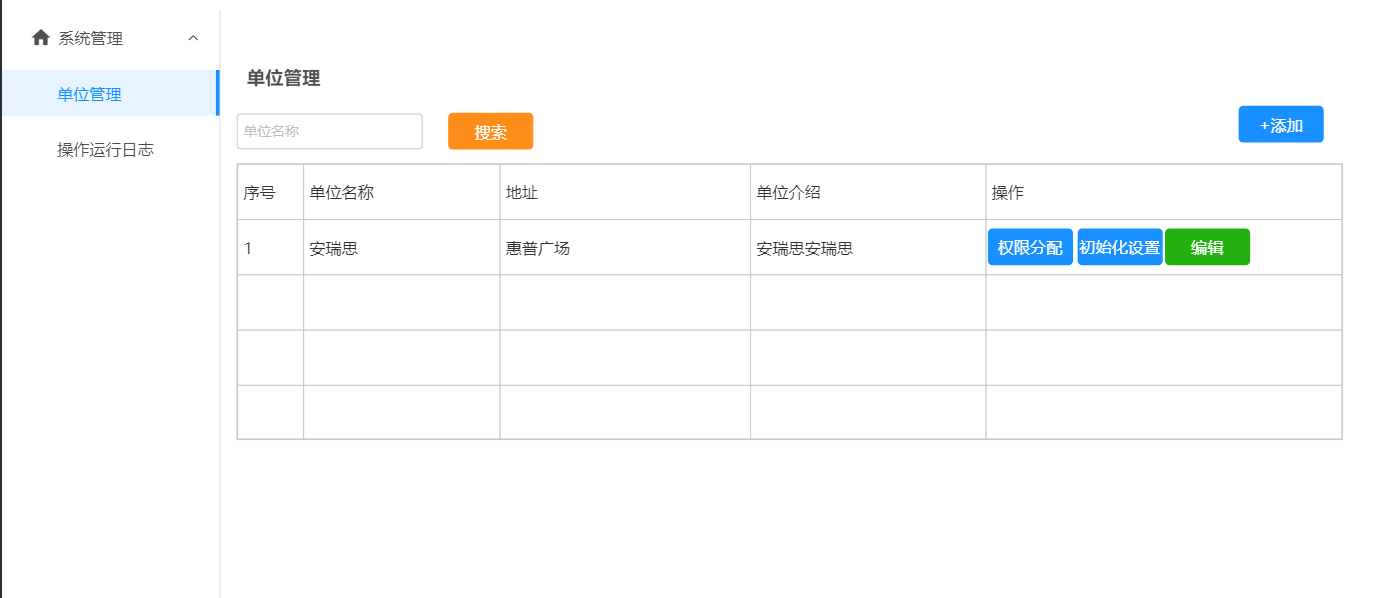Focus the 单位名称 search field
Screen dimensions: 1373x598
[329, 131]
